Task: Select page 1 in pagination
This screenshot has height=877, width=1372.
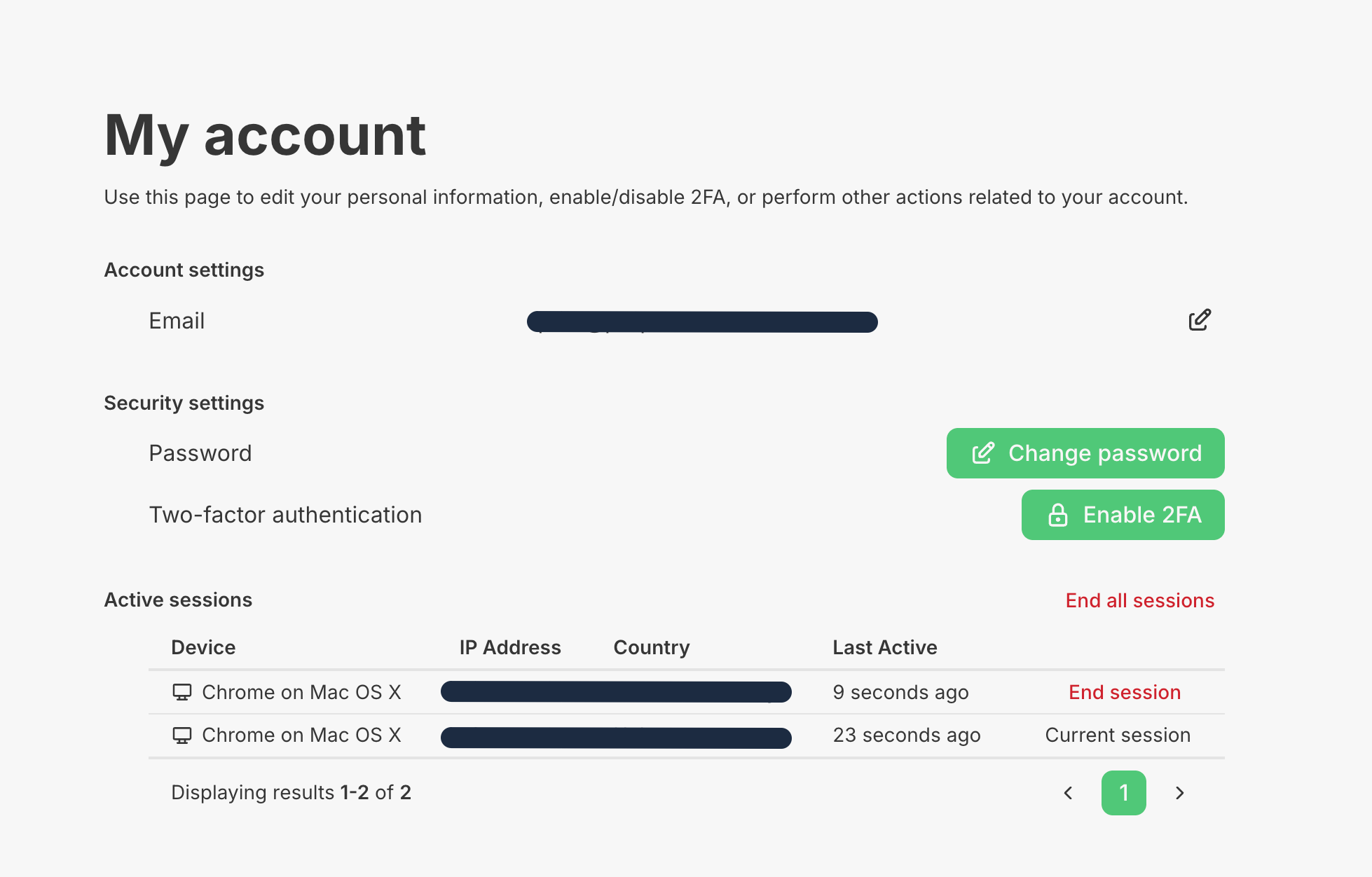Action: coord(1123,793)
